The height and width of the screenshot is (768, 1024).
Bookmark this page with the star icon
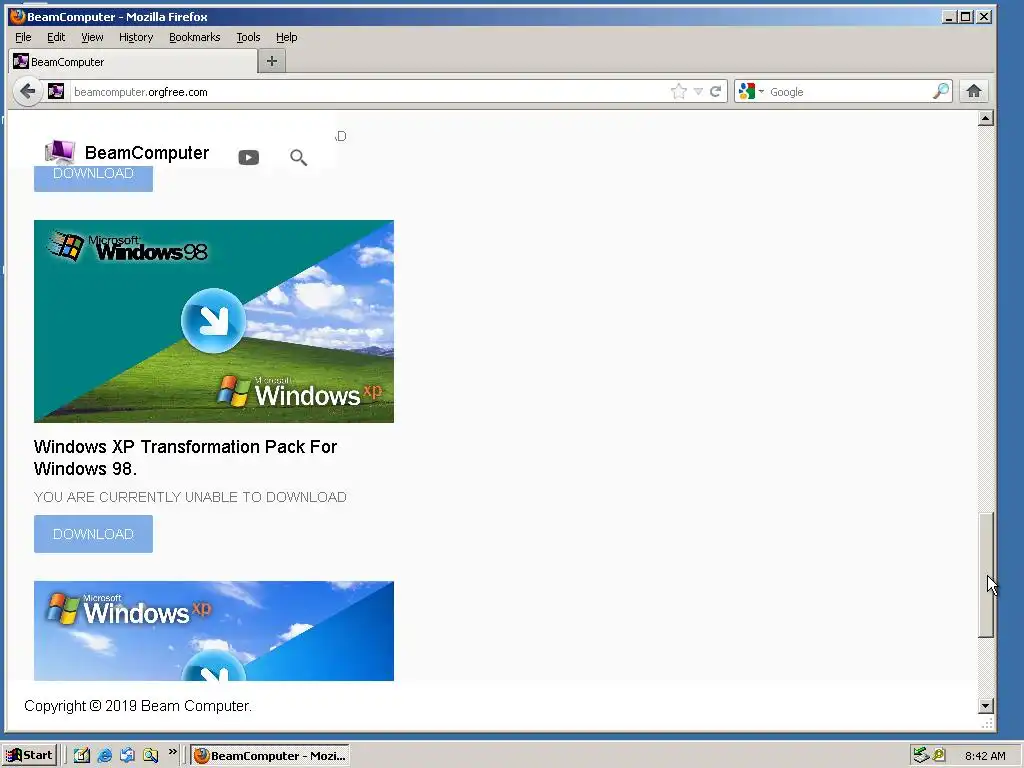click(679, 91)
